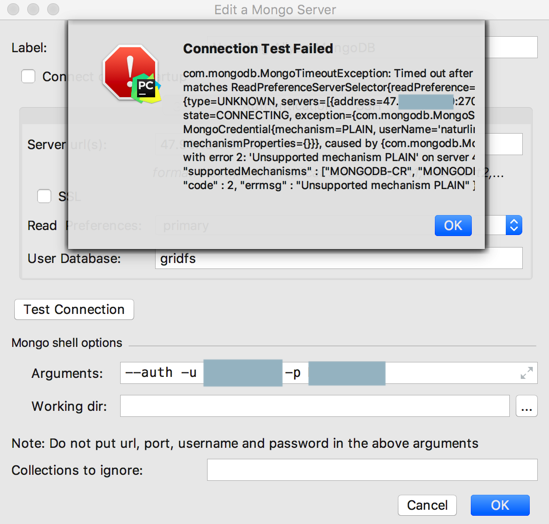Click the red error stop icon
The width and height of the screenshot is (549, 524).
pyautogui.click(x=130, y=71)
